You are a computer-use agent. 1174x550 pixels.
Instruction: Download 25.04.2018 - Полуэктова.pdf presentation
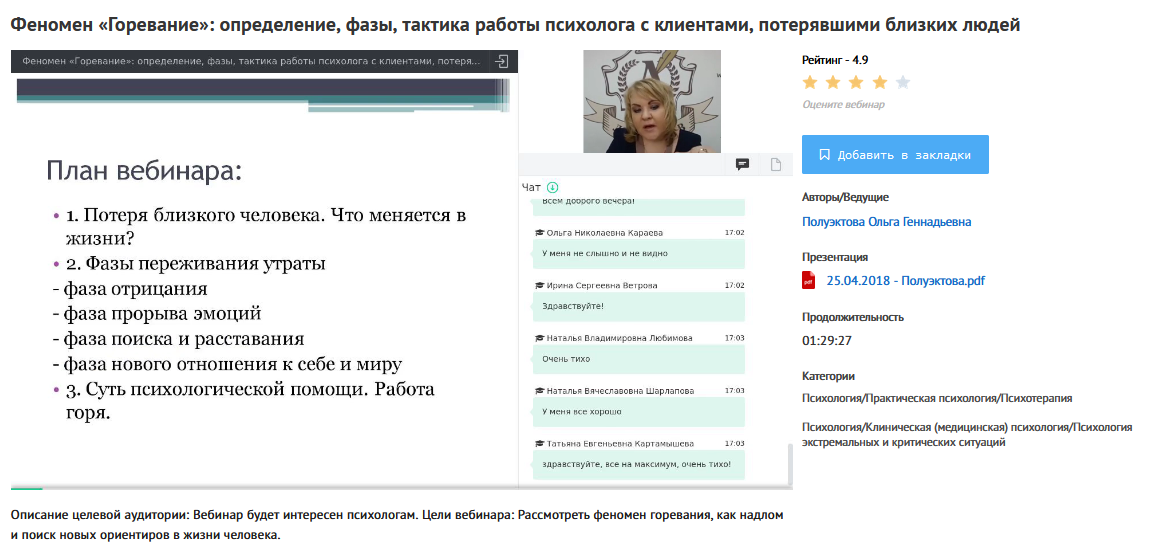(905, 281)
